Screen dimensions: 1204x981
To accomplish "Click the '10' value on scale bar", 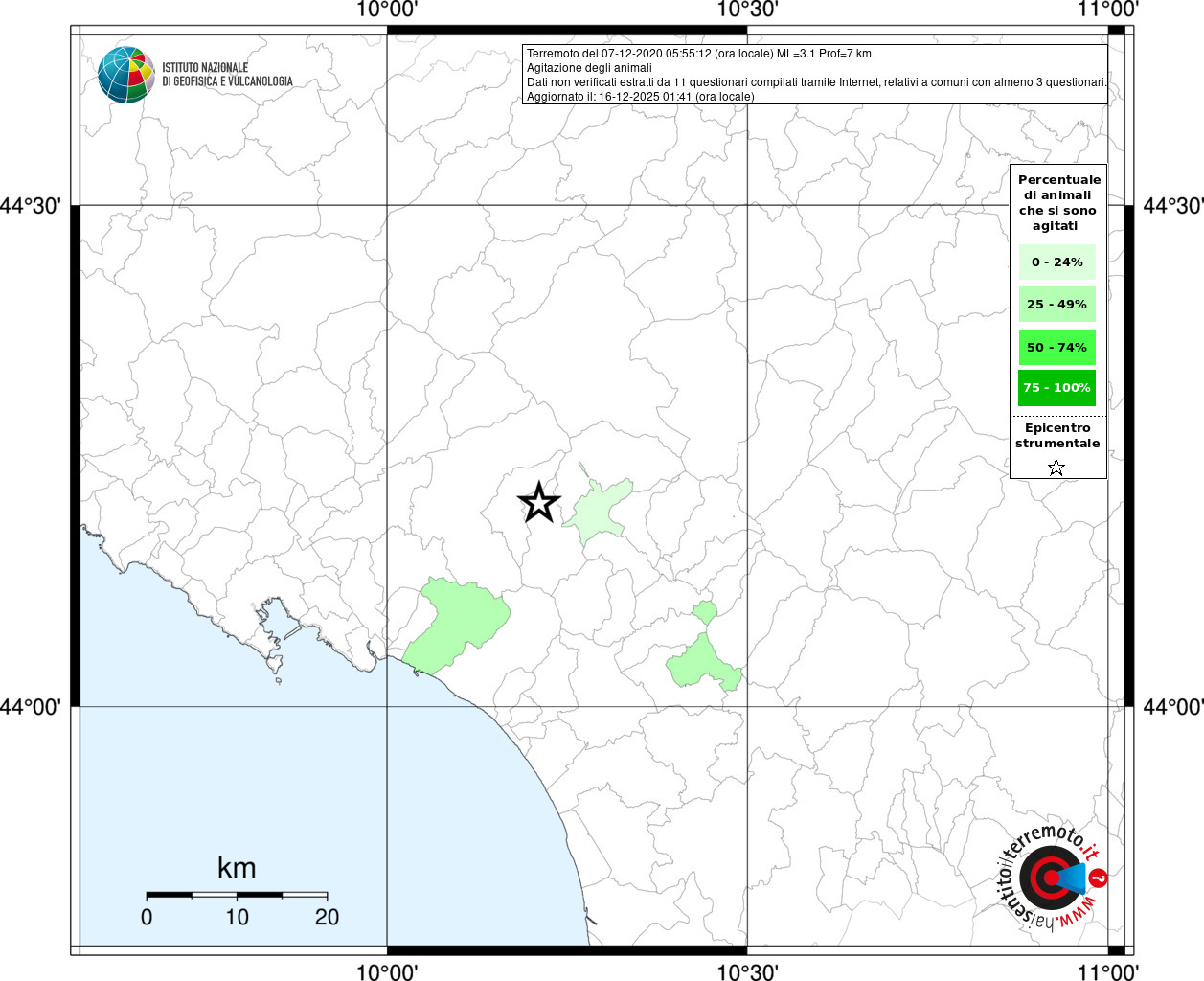I will [237, 918].
